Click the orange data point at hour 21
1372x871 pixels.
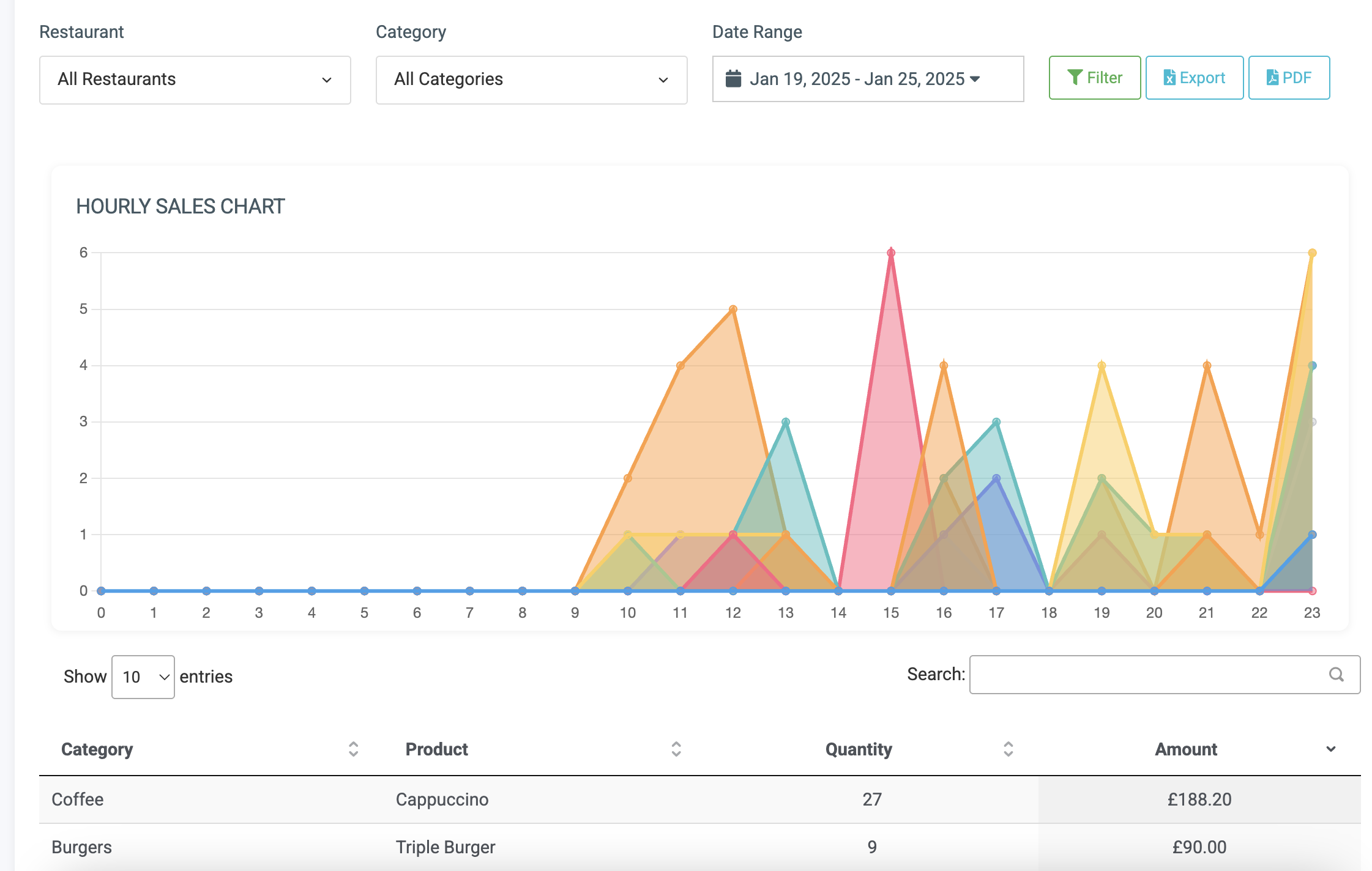click(1207, 366)
